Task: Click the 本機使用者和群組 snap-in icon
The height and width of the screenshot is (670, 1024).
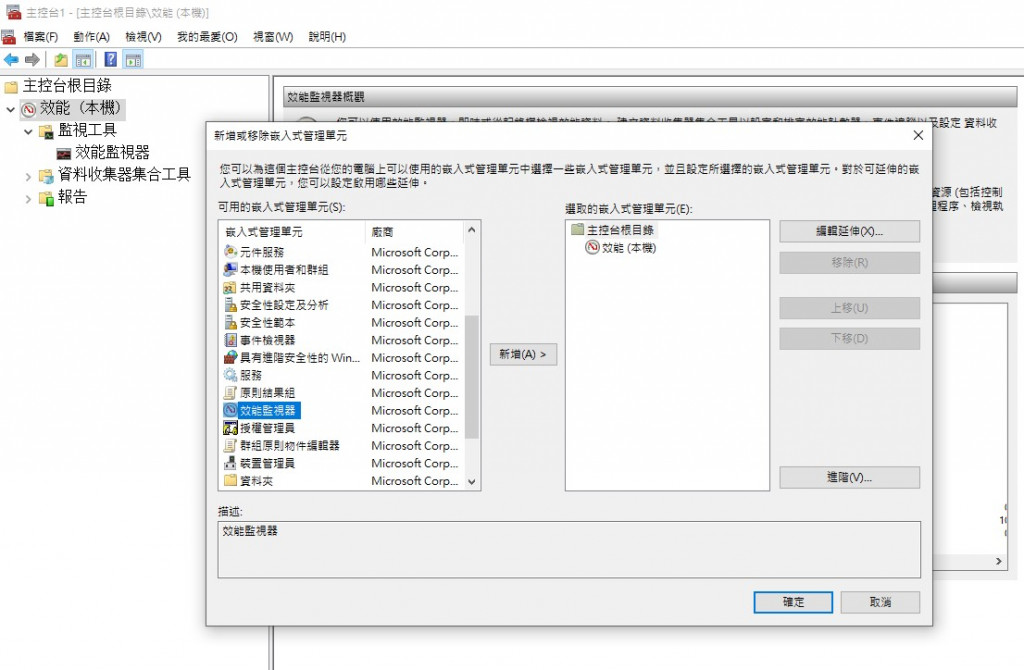Action: pyautogui.click(x=231, y=270)
